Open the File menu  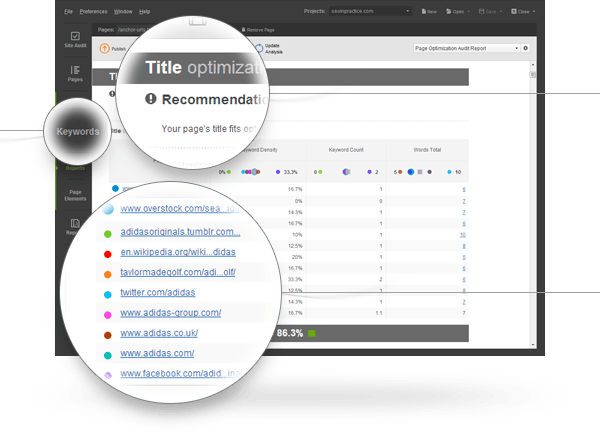click(68, 11)
